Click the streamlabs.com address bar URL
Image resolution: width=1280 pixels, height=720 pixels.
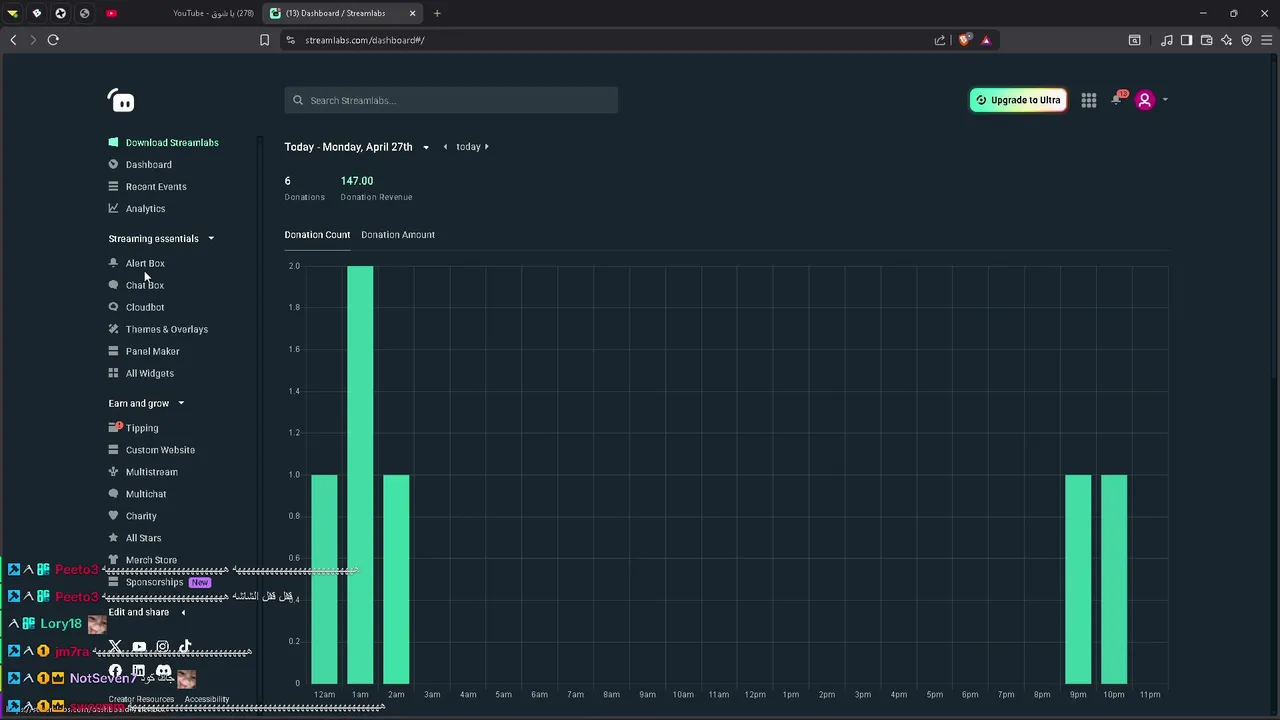pos(365,40)
